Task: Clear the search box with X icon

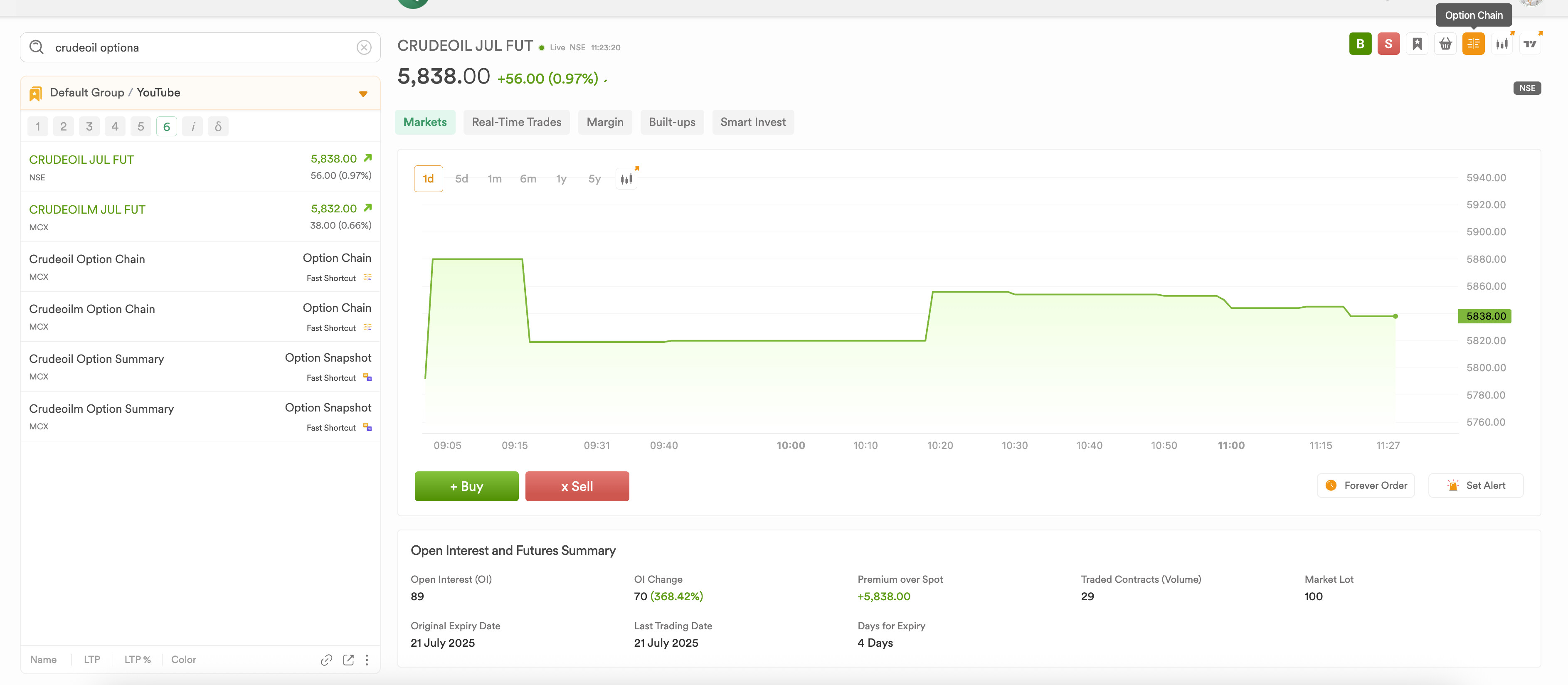Action: click(x=363, y=47)
